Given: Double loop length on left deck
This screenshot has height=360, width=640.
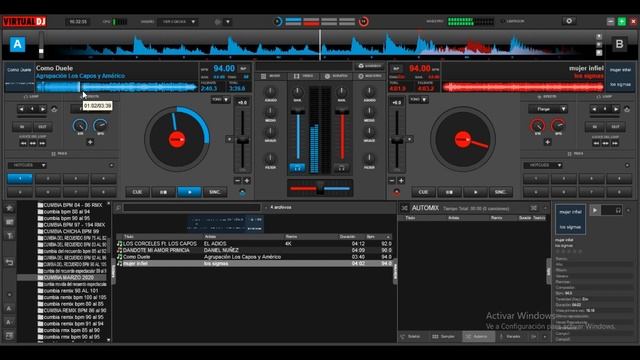Looking at the screenshot, I should point(42,109).
